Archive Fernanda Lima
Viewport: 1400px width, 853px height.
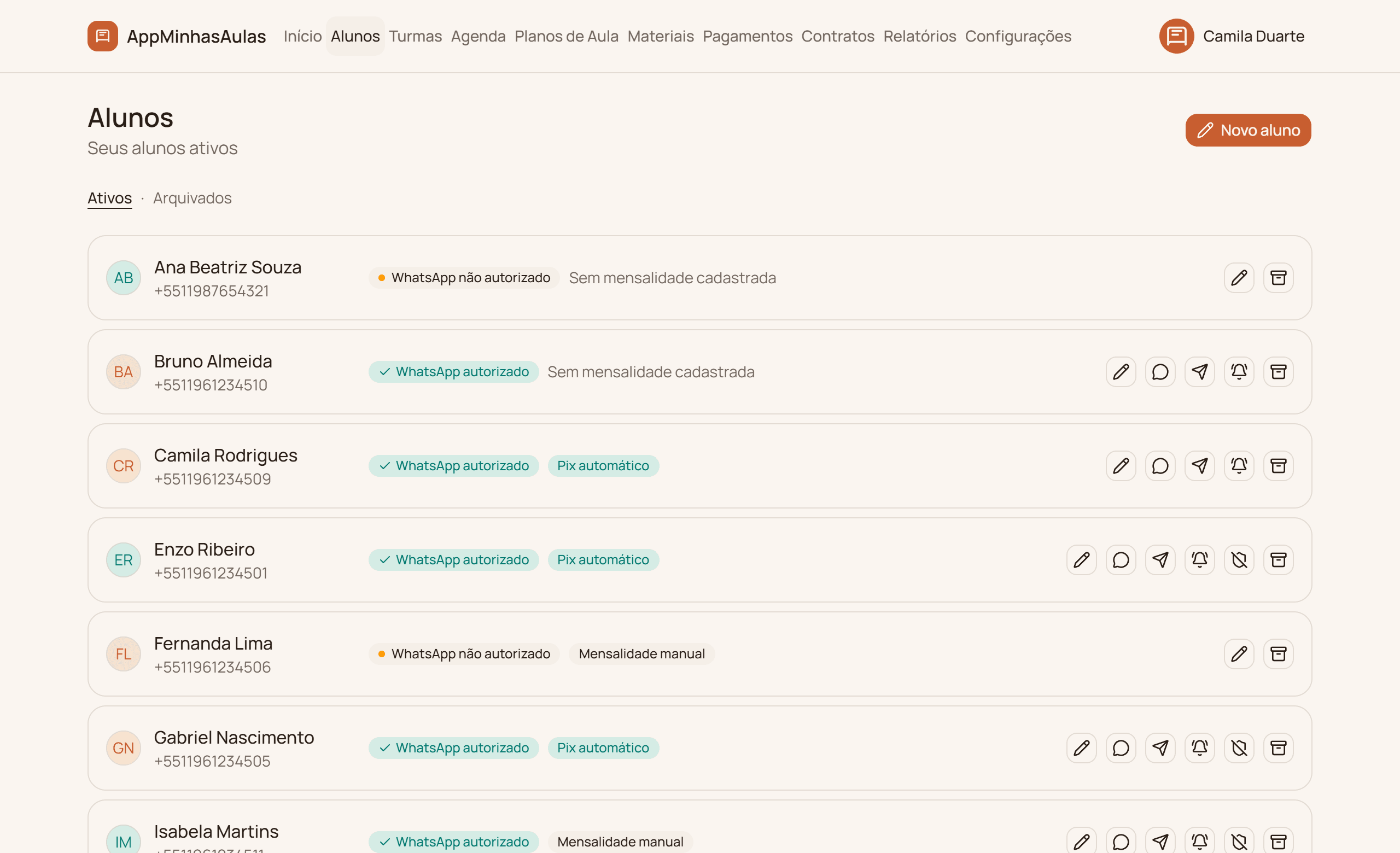[x=1278, y=654]
